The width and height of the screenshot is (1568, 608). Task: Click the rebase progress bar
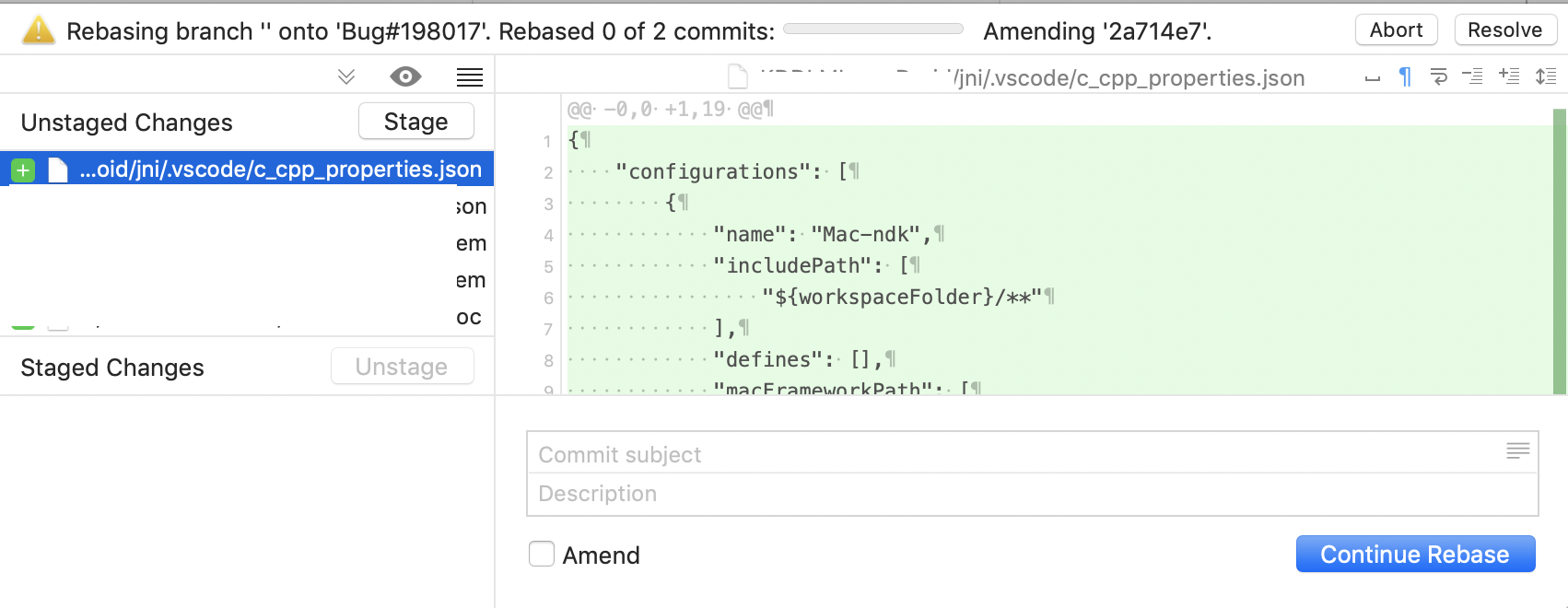[872, 29]
